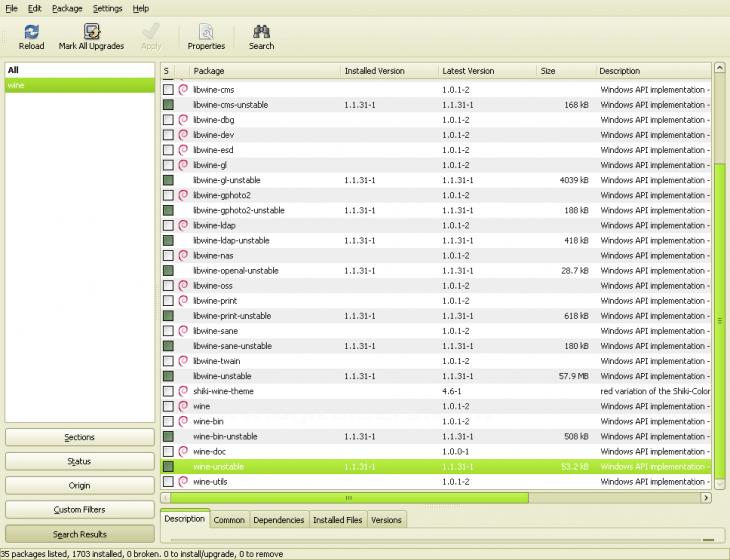
Task: Click Debian swirl icon next to shiki-wine-theme
Action: coord(183,391)
